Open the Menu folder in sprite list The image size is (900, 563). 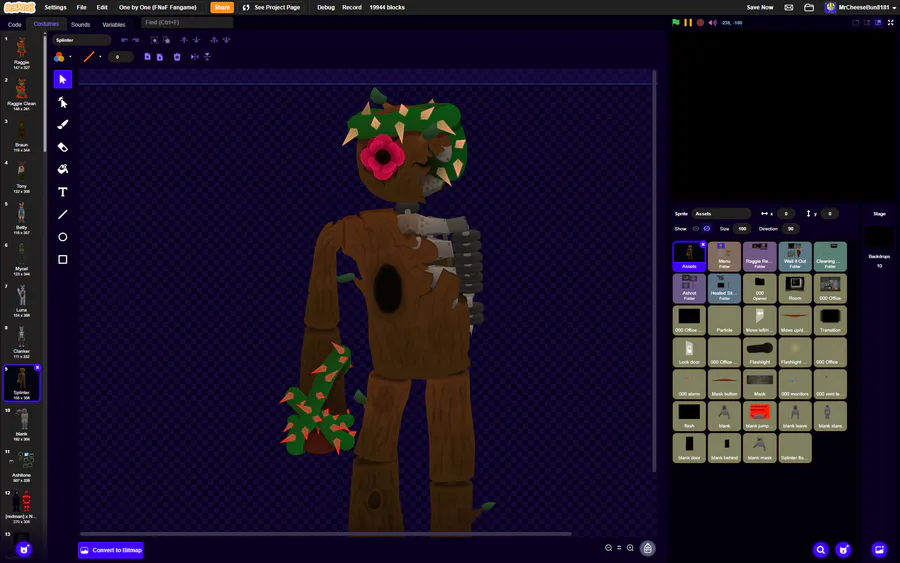point(724,256)
